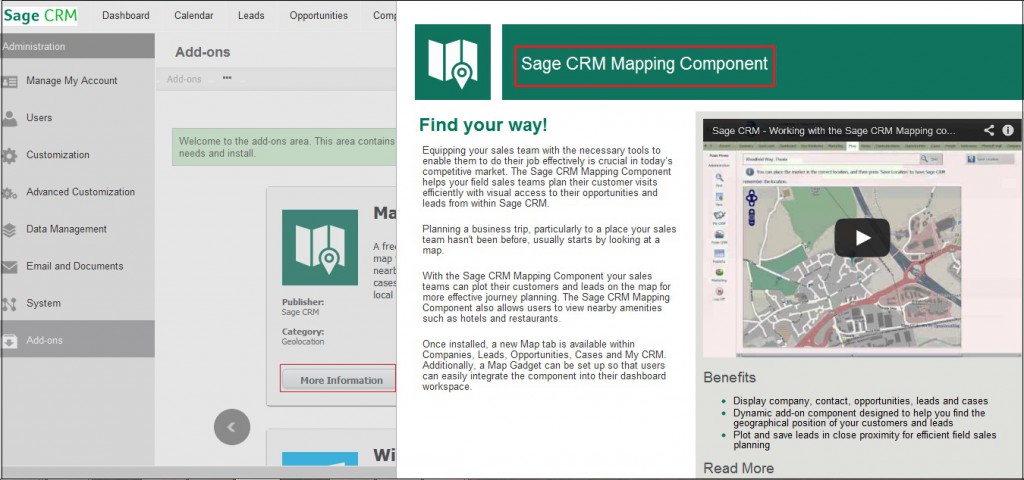Open the Dashboard tab

[x=126, y=16]
